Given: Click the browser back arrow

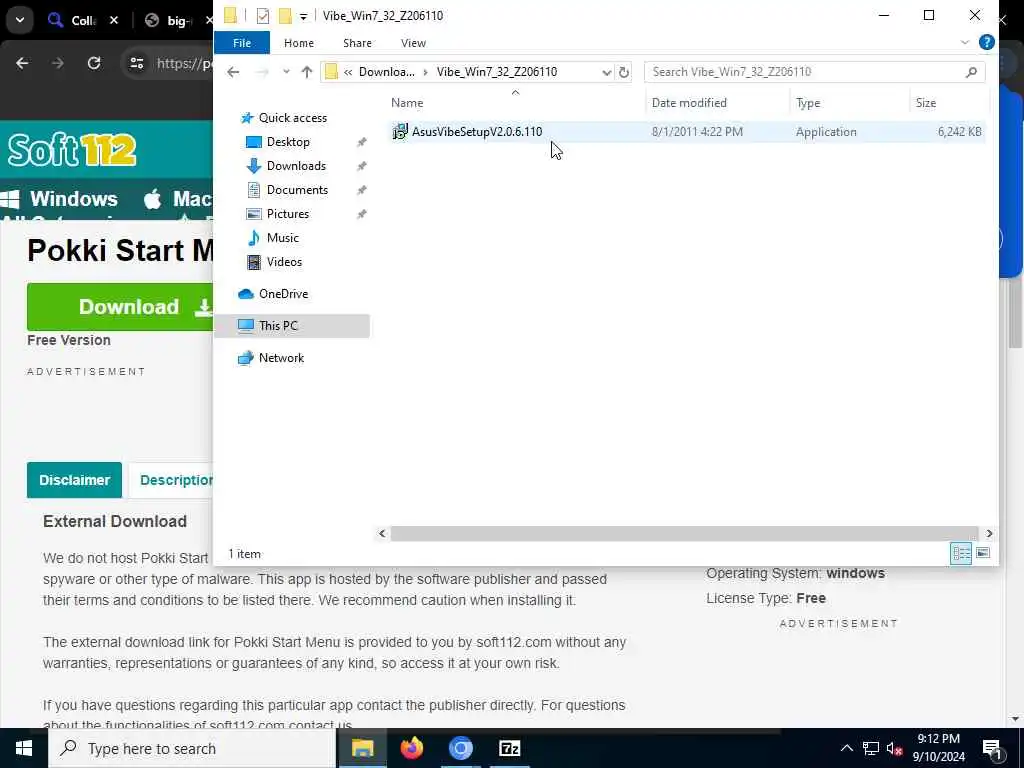Looking at the screenshot, I should click(x=22, y=63).
